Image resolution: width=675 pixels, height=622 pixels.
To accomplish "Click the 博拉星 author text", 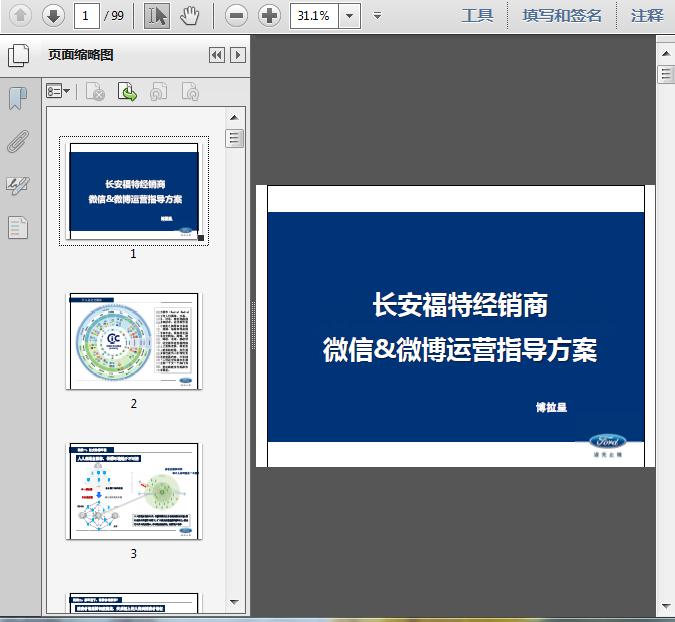I will pos(551,407).
